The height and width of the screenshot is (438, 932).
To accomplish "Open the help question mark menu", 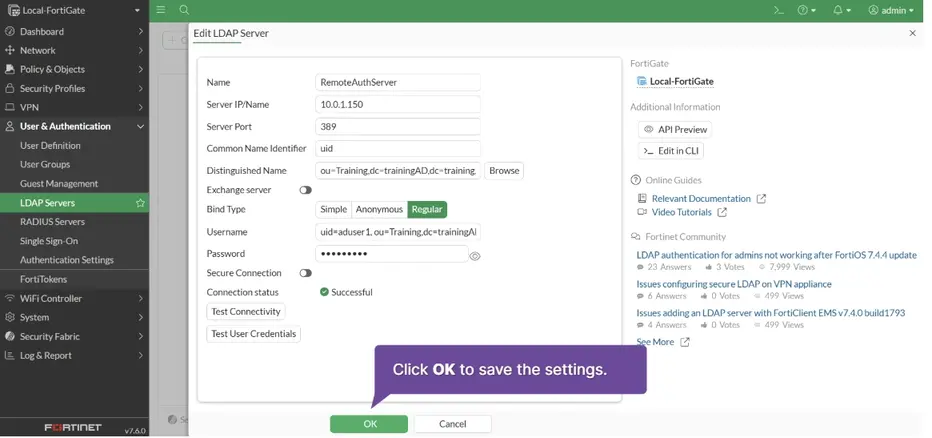I will [807, 10].
